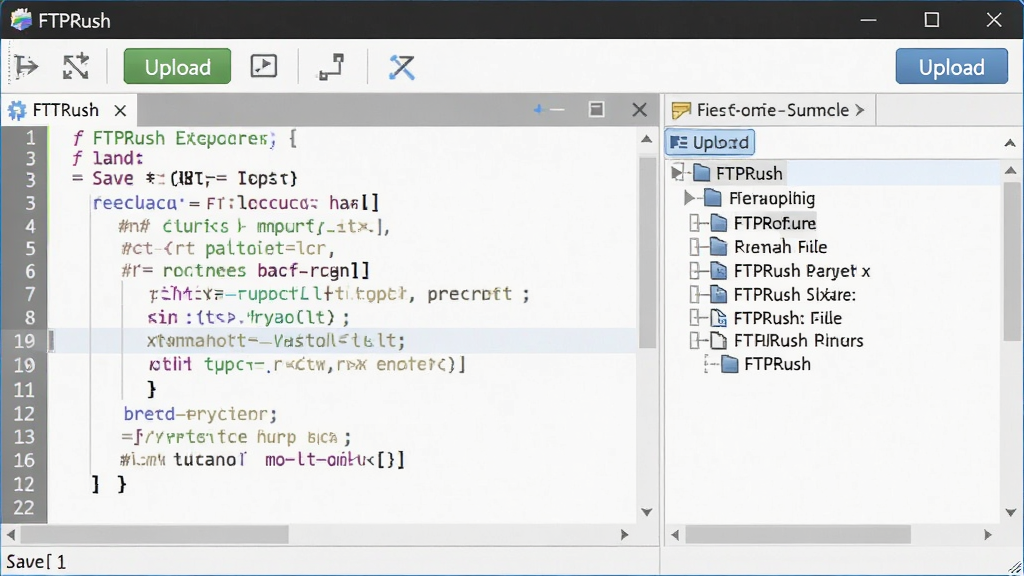Select the last FTPRush subfolder

coord(777,364)
